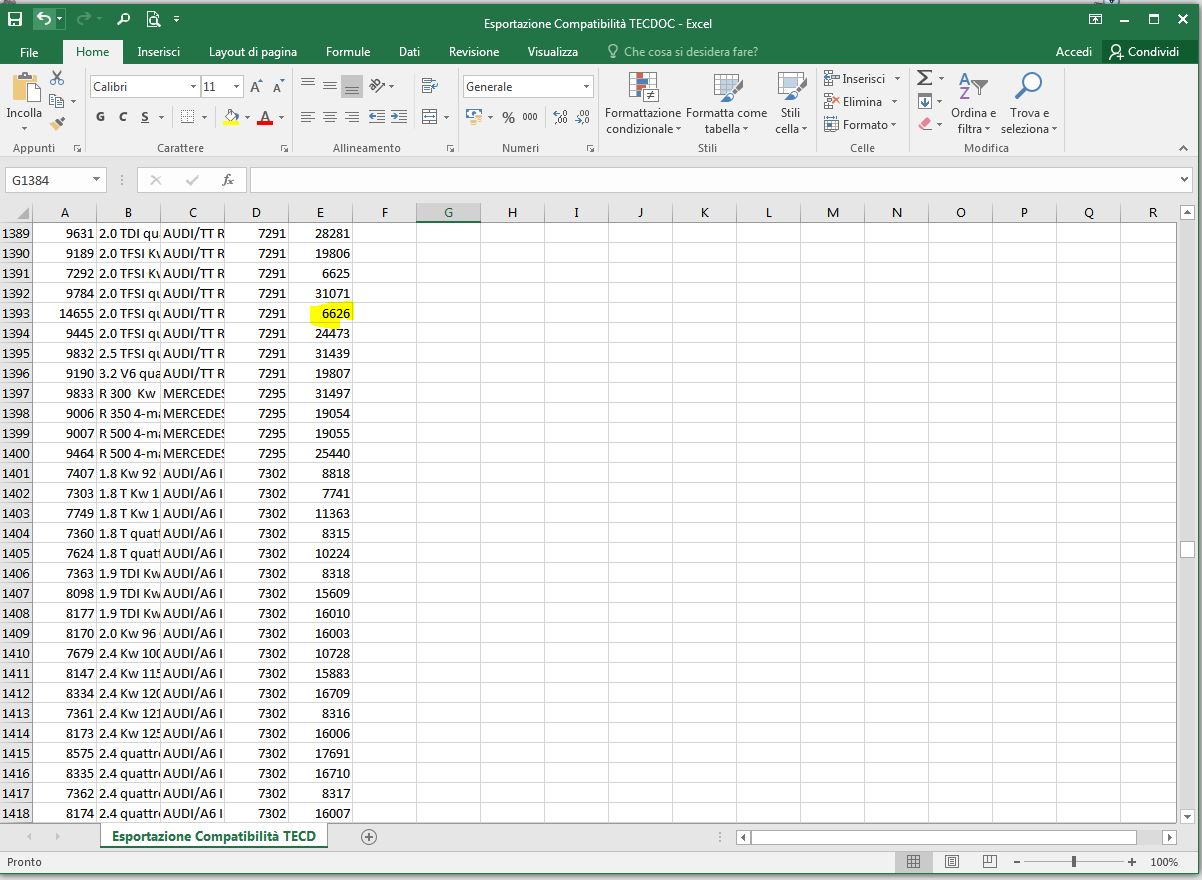Toggle center text alignment

[330, 117]
